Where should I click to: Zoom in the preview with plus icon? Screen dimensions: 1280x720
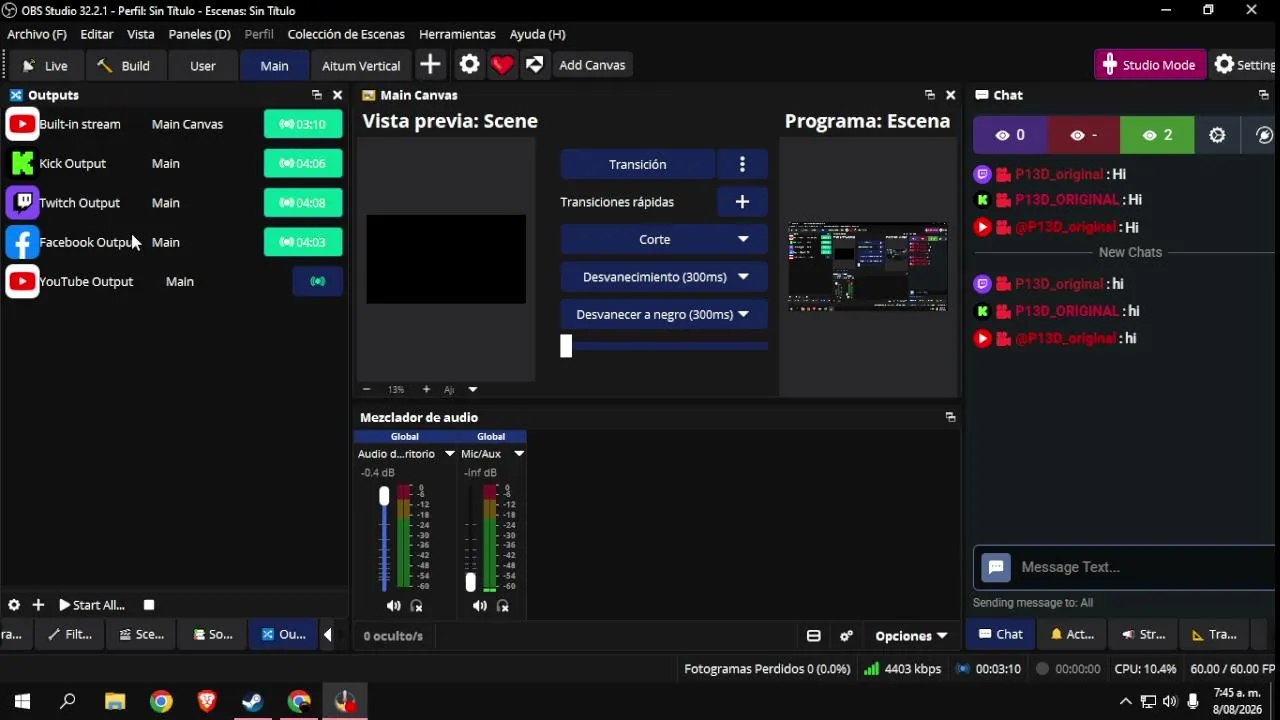pos(426,389)
